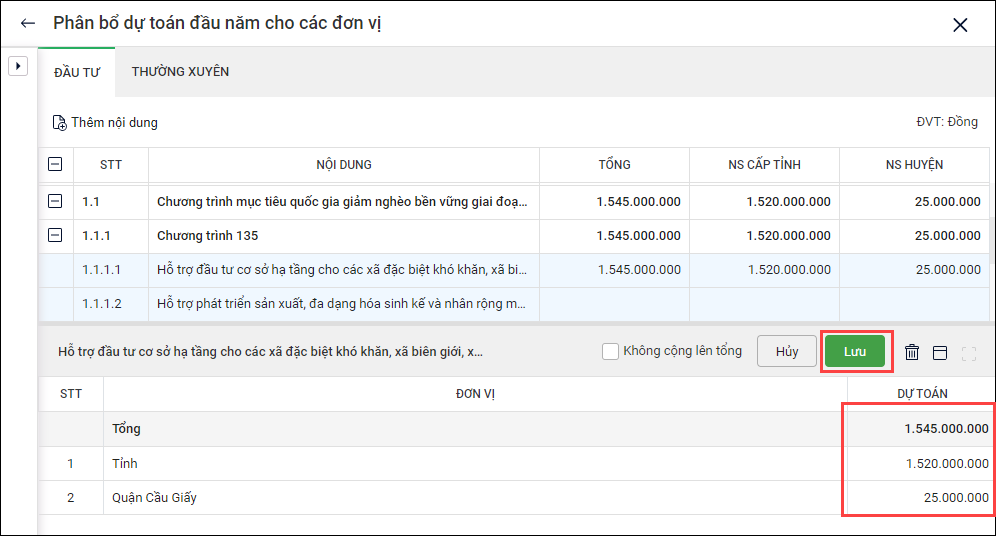Collapse Chương trình 135 row
The image size is (996, 536).
tap(55, 236)
